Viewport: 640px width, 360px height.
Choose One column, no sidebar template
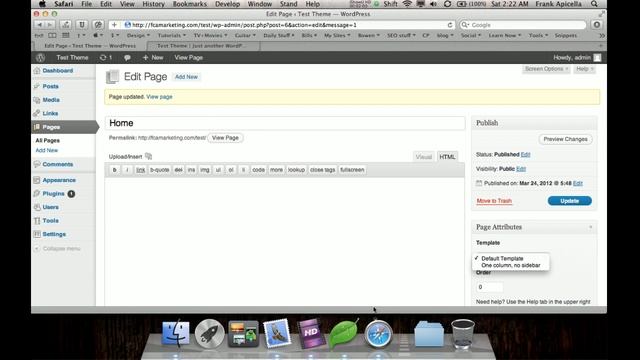coord(510,266)
